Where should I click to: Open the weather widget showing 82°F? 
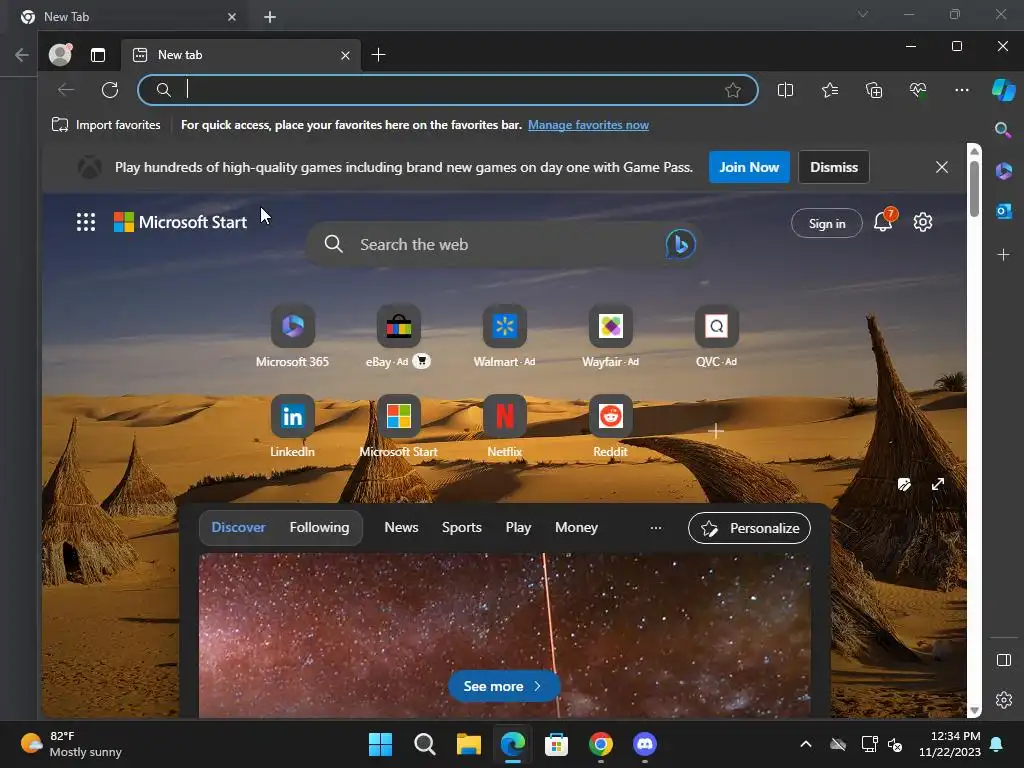[71, 744]
